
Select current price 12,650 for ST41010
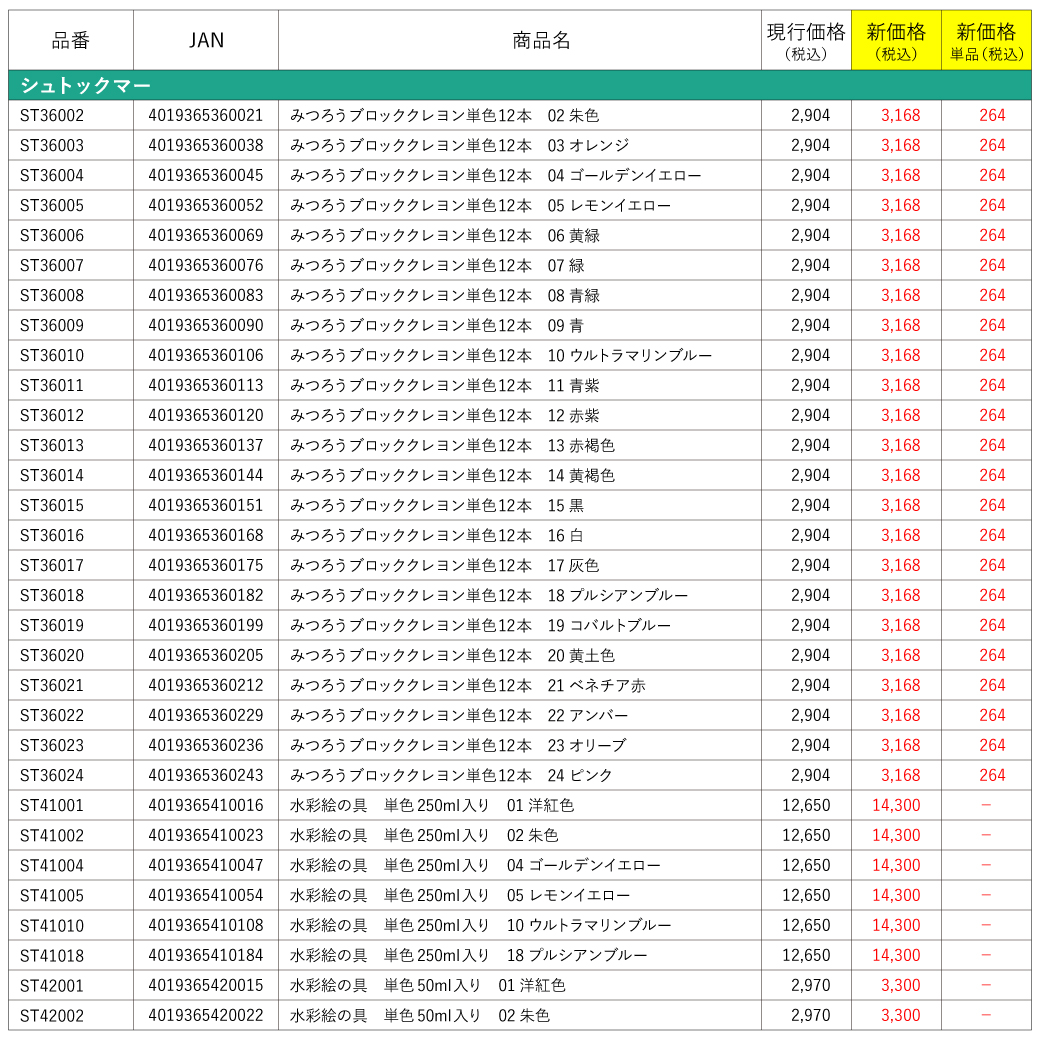(806, 925)
